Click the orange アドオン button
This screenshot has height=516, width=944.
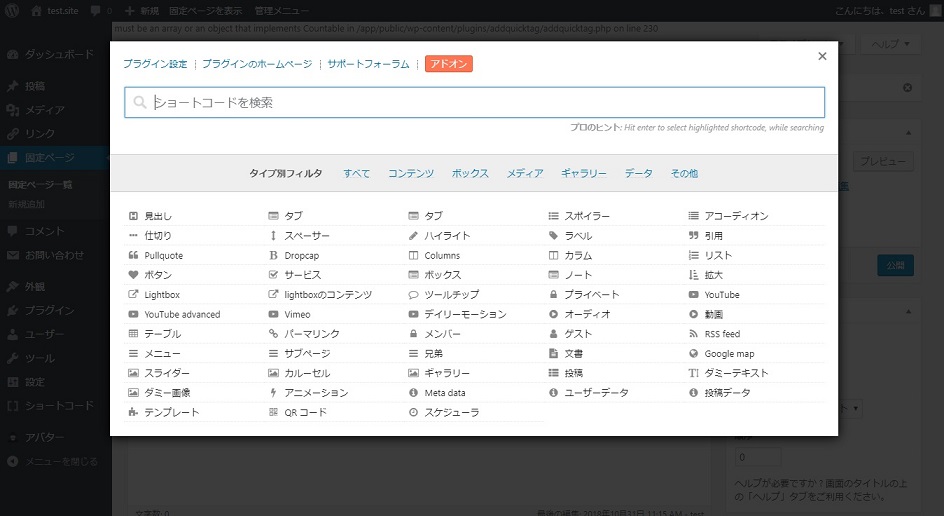pos(449,64)
